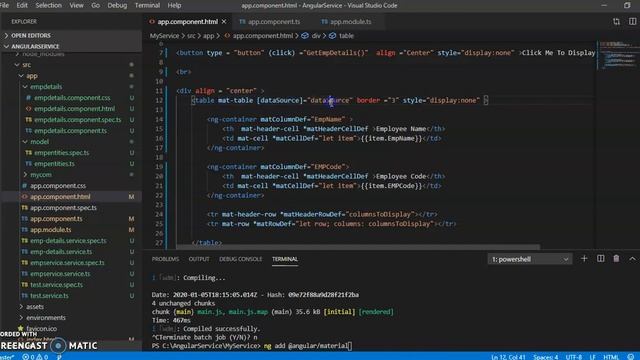
Task: Open the Edit menu
Action: pyautogui.click(x=22, y=5)
